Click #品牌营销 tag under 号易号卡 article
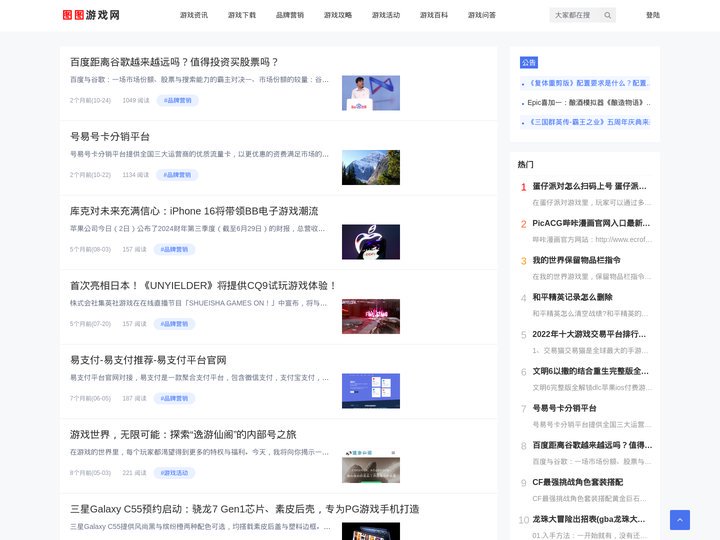 pos(177,174)
